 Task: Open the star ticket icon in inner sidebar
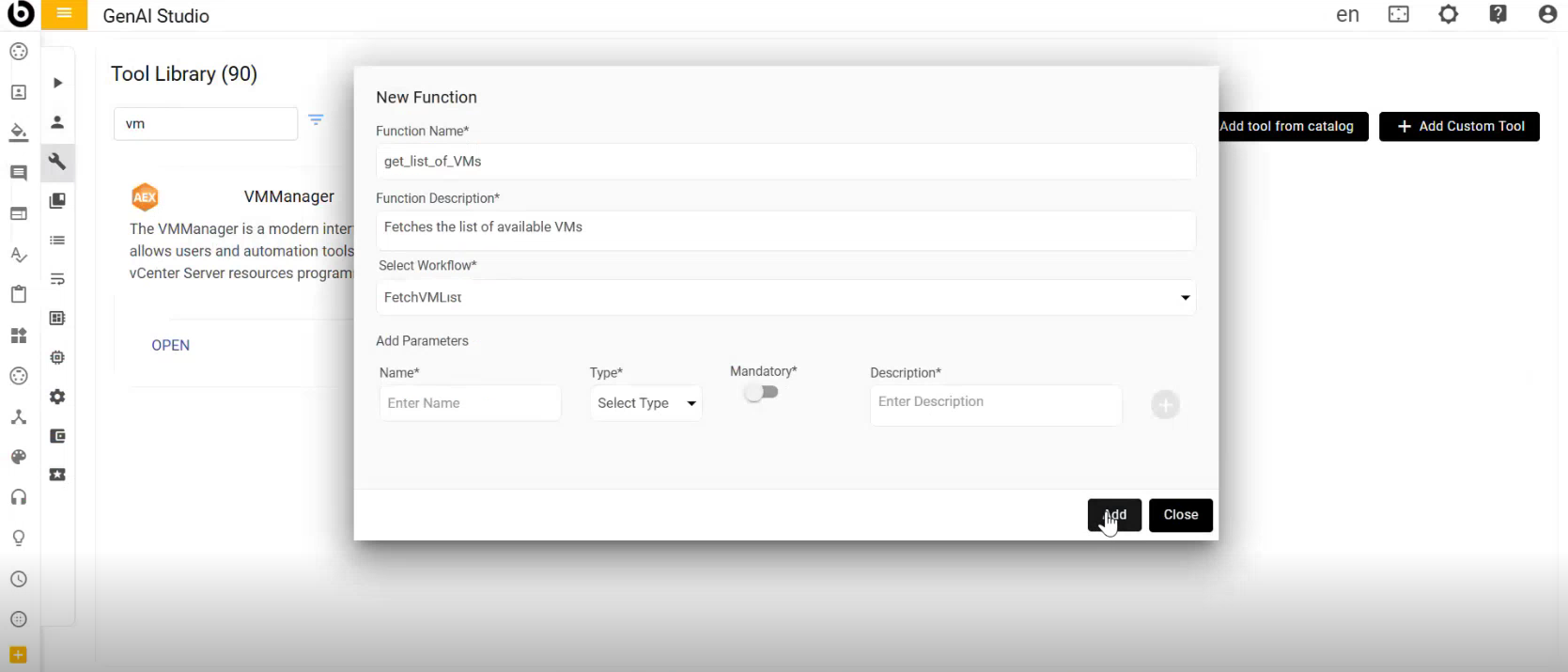click(x=57, y=475)
